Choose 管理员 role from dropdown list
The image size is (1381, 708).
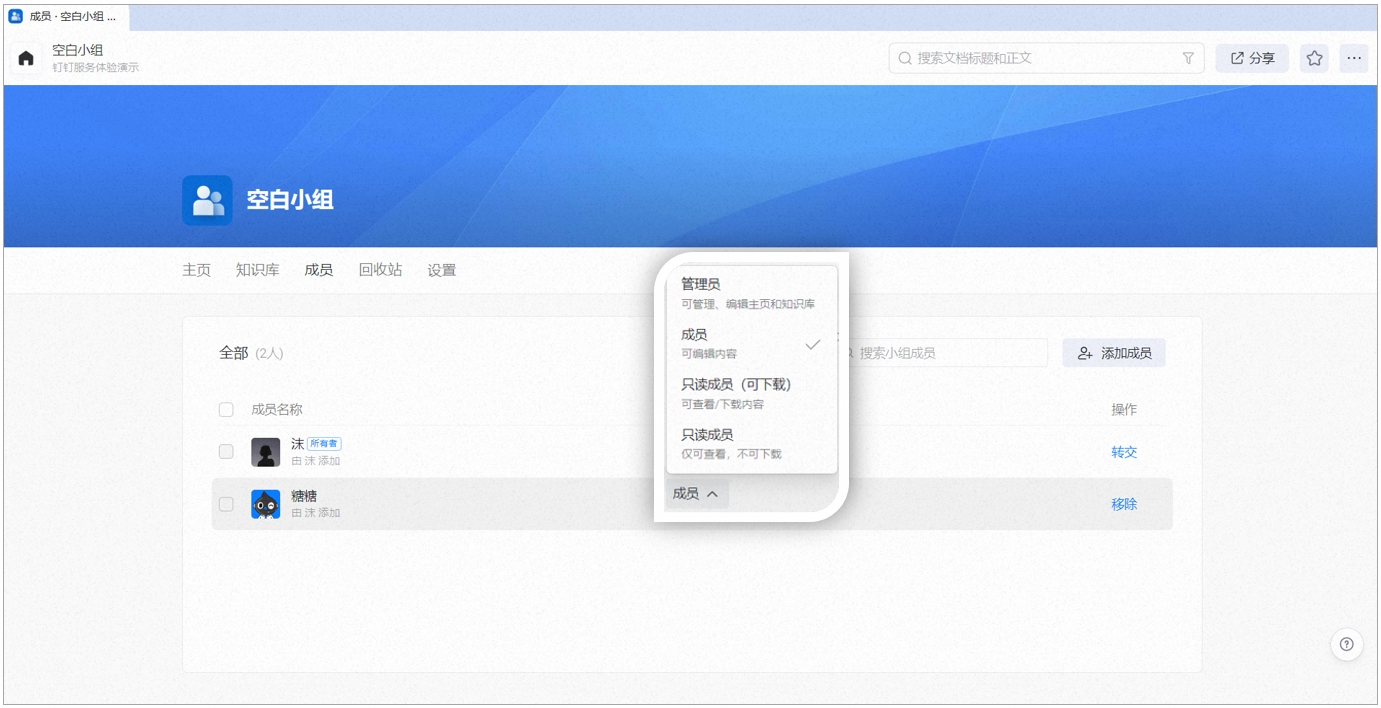pyautogui.click(x=752, y=293)
